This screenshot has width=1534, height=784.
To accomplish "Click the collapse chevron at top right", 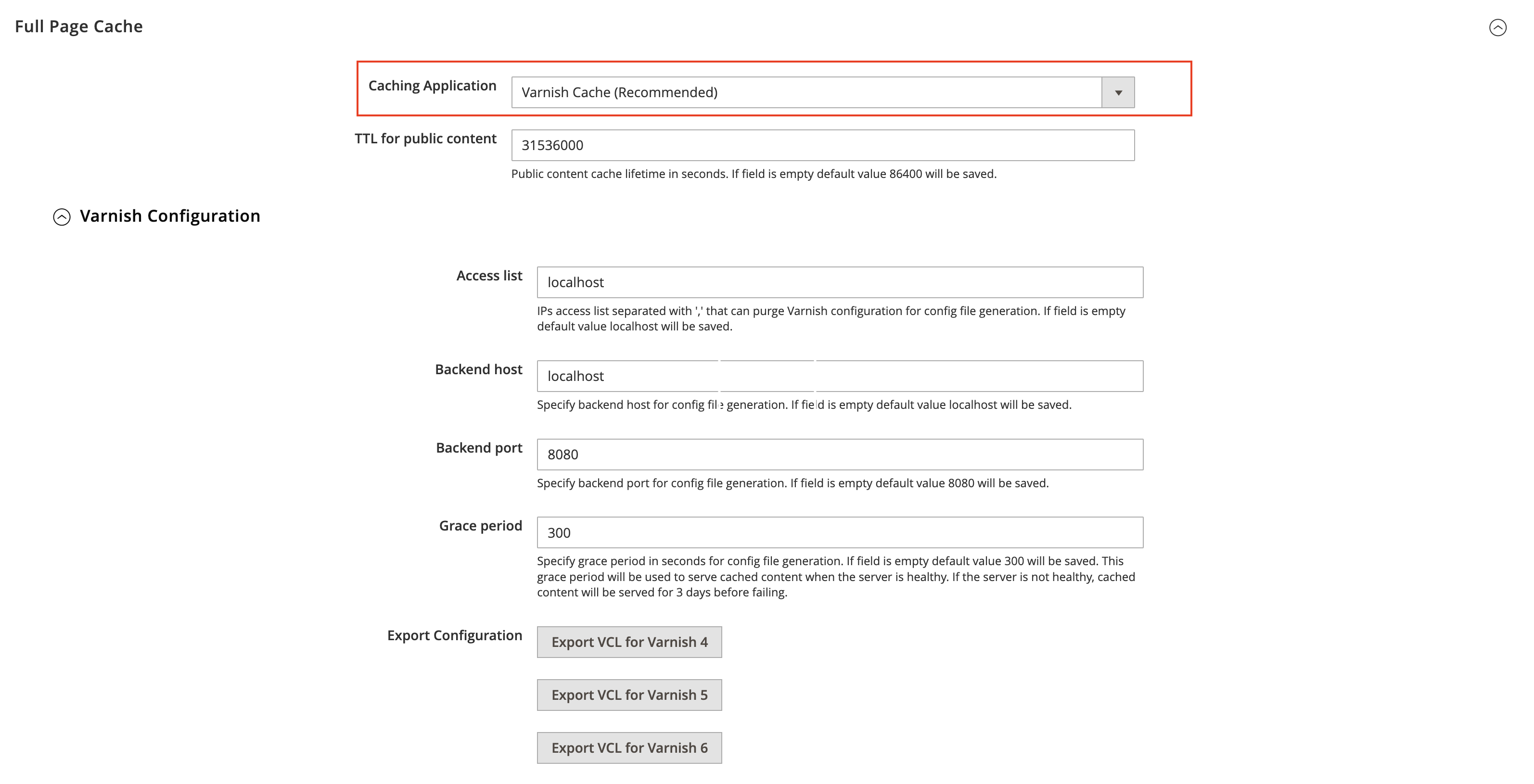I will tap(1499, 27).
